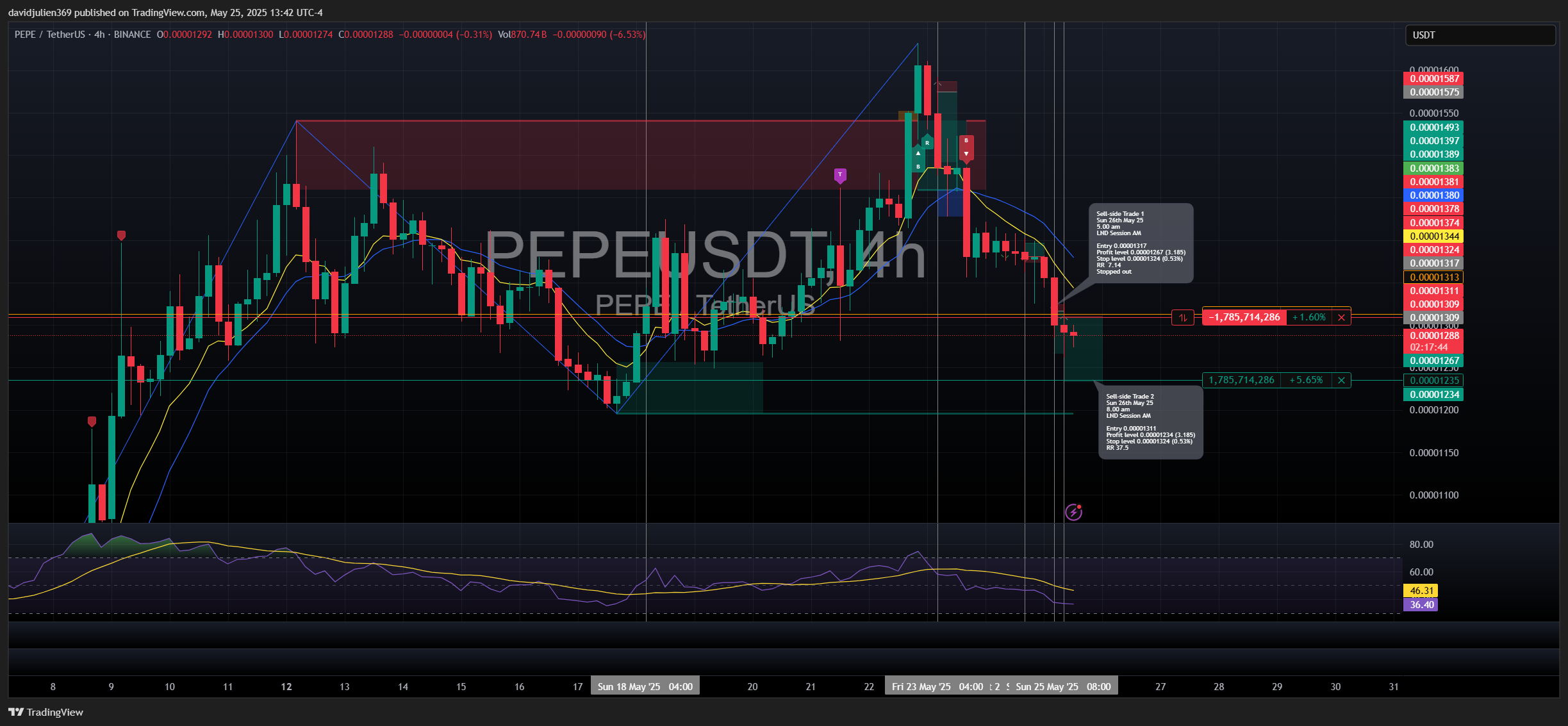Select the Sell-side Trade 1 callout note
Image resolution: width=1568 pixels, height=726 pixels.
(1141, 243)
